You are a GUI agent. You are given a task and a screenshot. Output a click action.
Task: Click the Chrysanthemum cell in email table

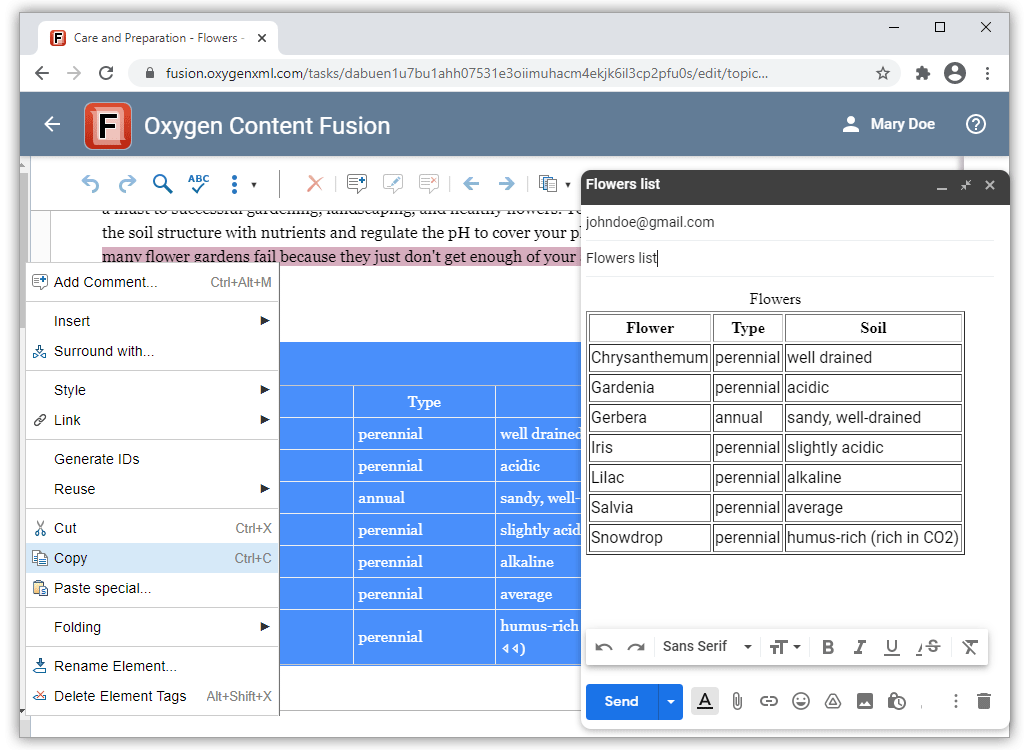(650, 358)
